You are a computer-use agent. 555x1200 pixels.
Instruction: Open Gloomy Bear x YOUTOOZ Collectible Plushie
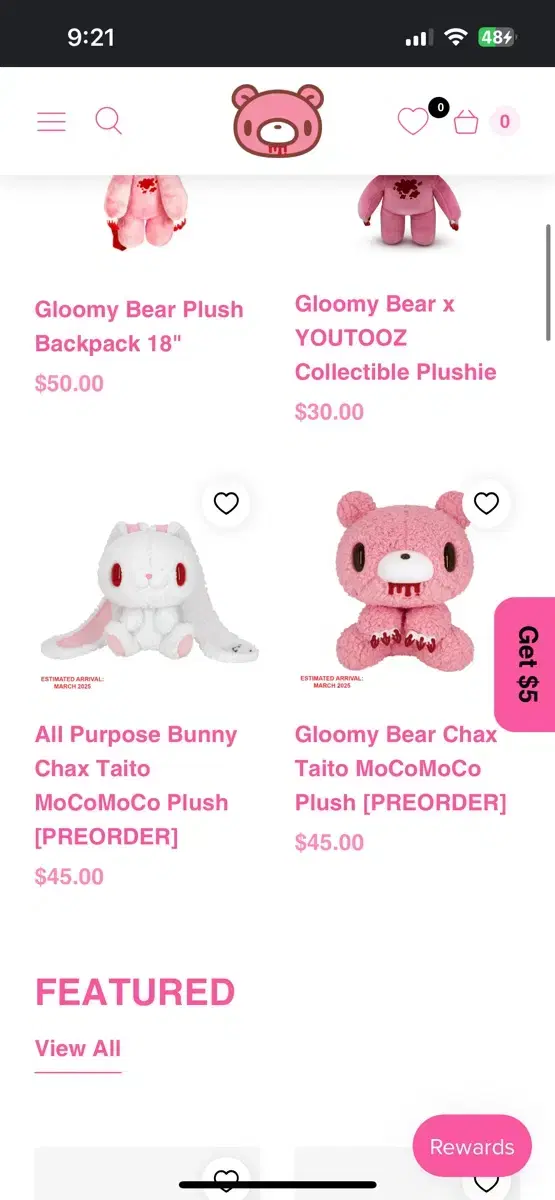396,338
